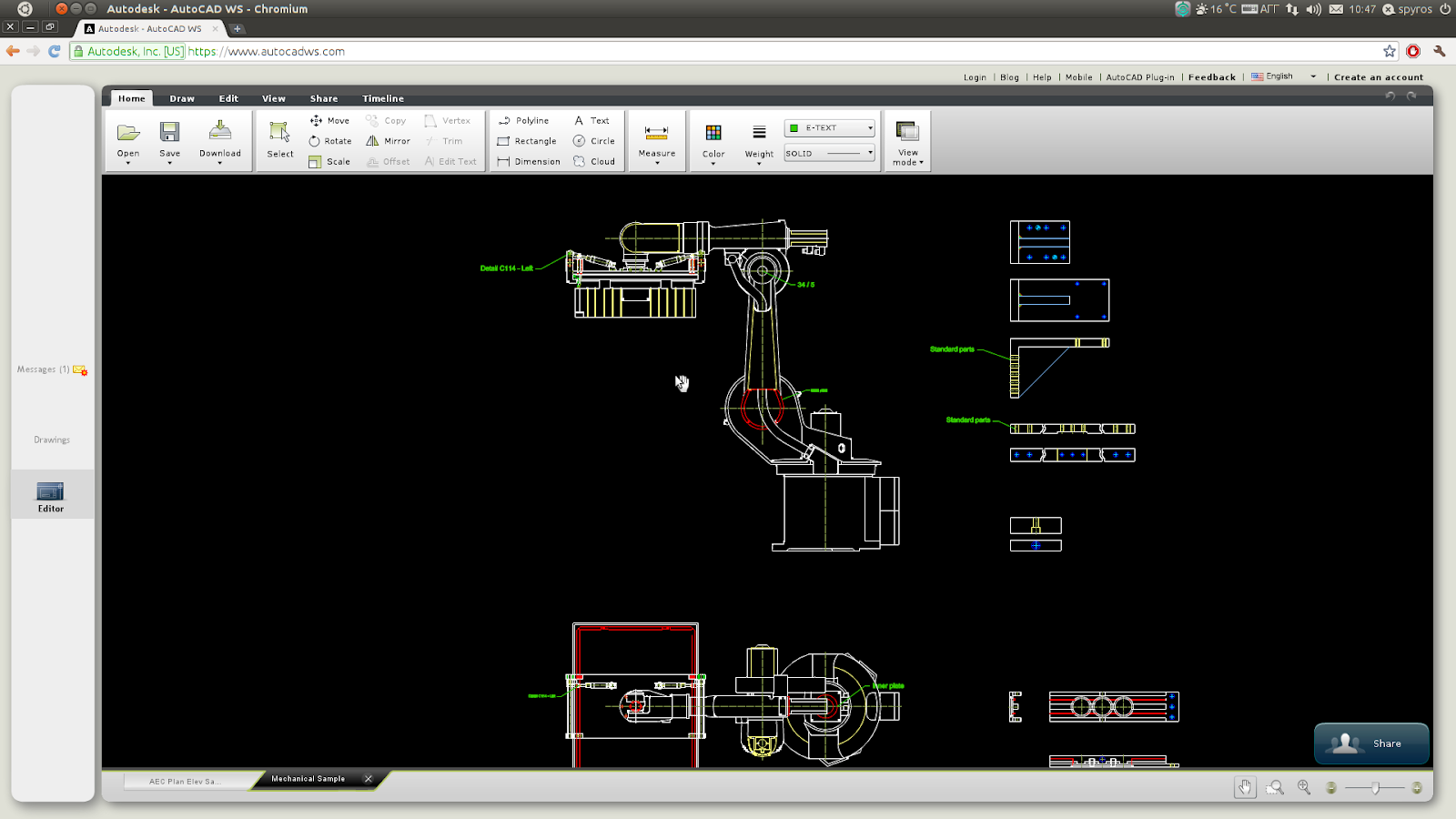1456x819 pixels.
Task: Select the Editor sidebar item
Action: click(x=51, y=496)
